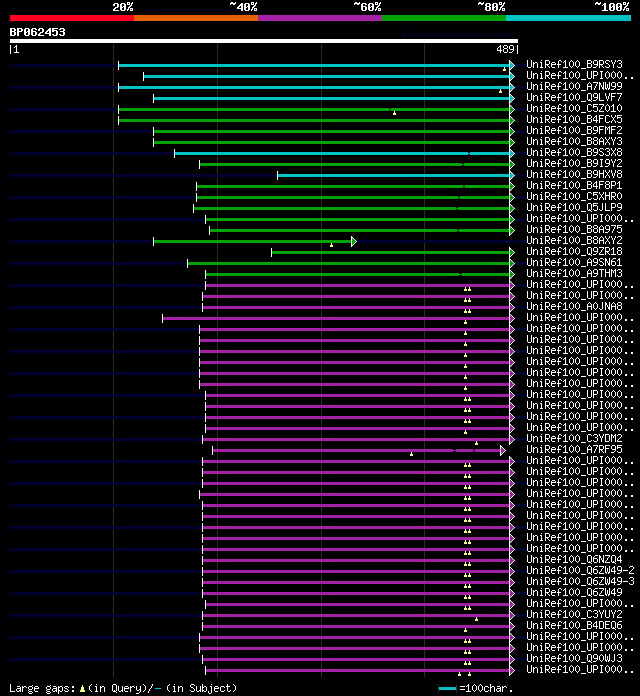Click the query name BP062453

(x=37, y=32)
